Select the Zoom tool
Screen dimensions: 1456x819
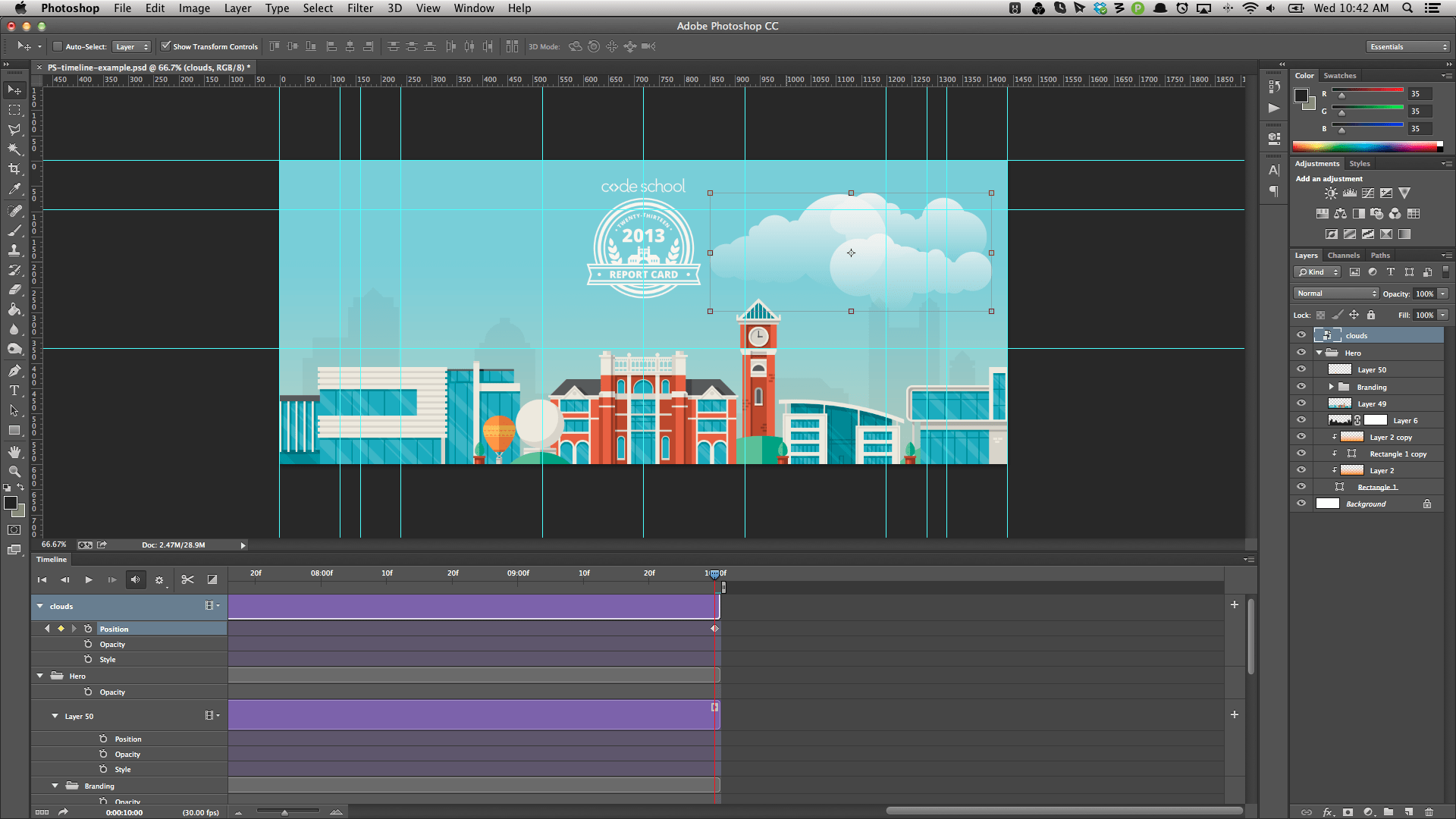point(14,471)
